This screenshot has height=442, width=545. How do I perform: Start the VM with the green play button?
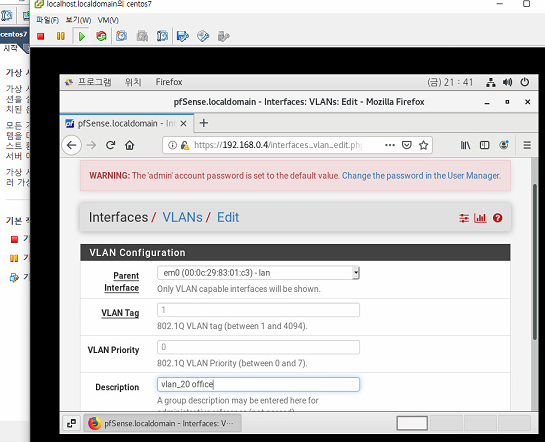(x=82, y=36)
